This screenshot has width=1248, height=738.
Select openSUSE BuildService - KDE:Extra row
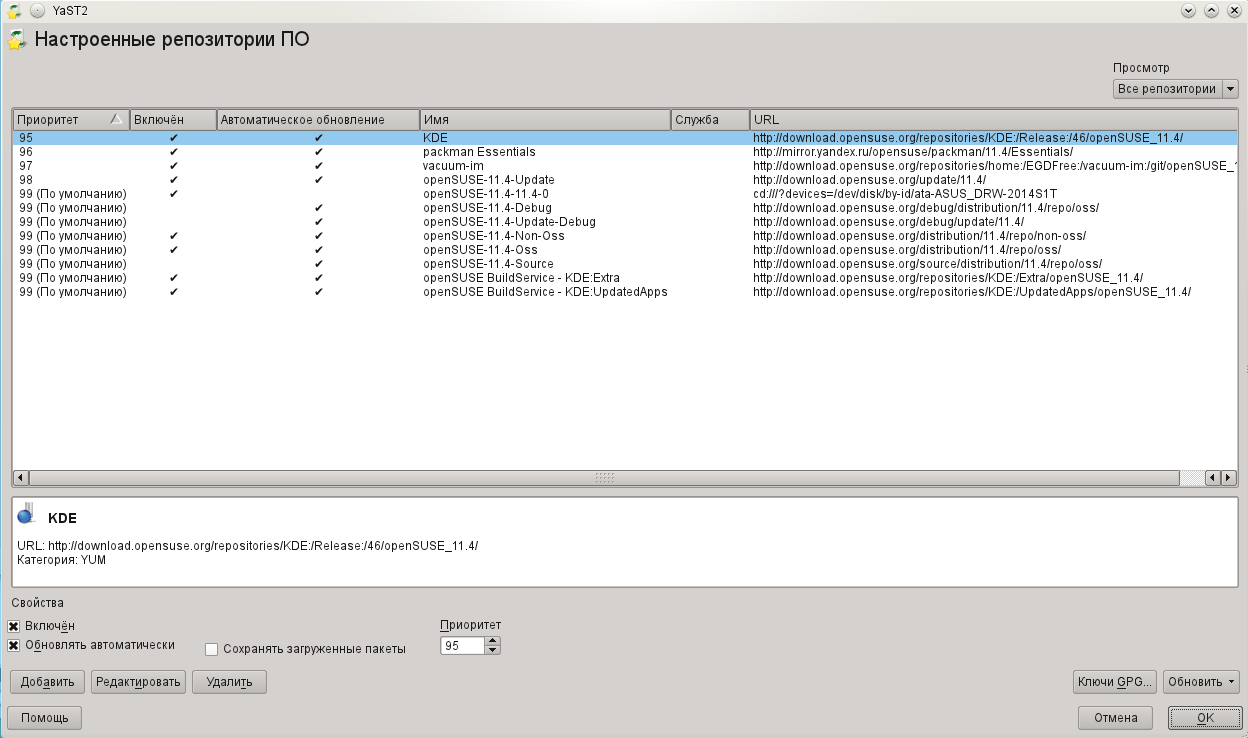click(626, 278)
